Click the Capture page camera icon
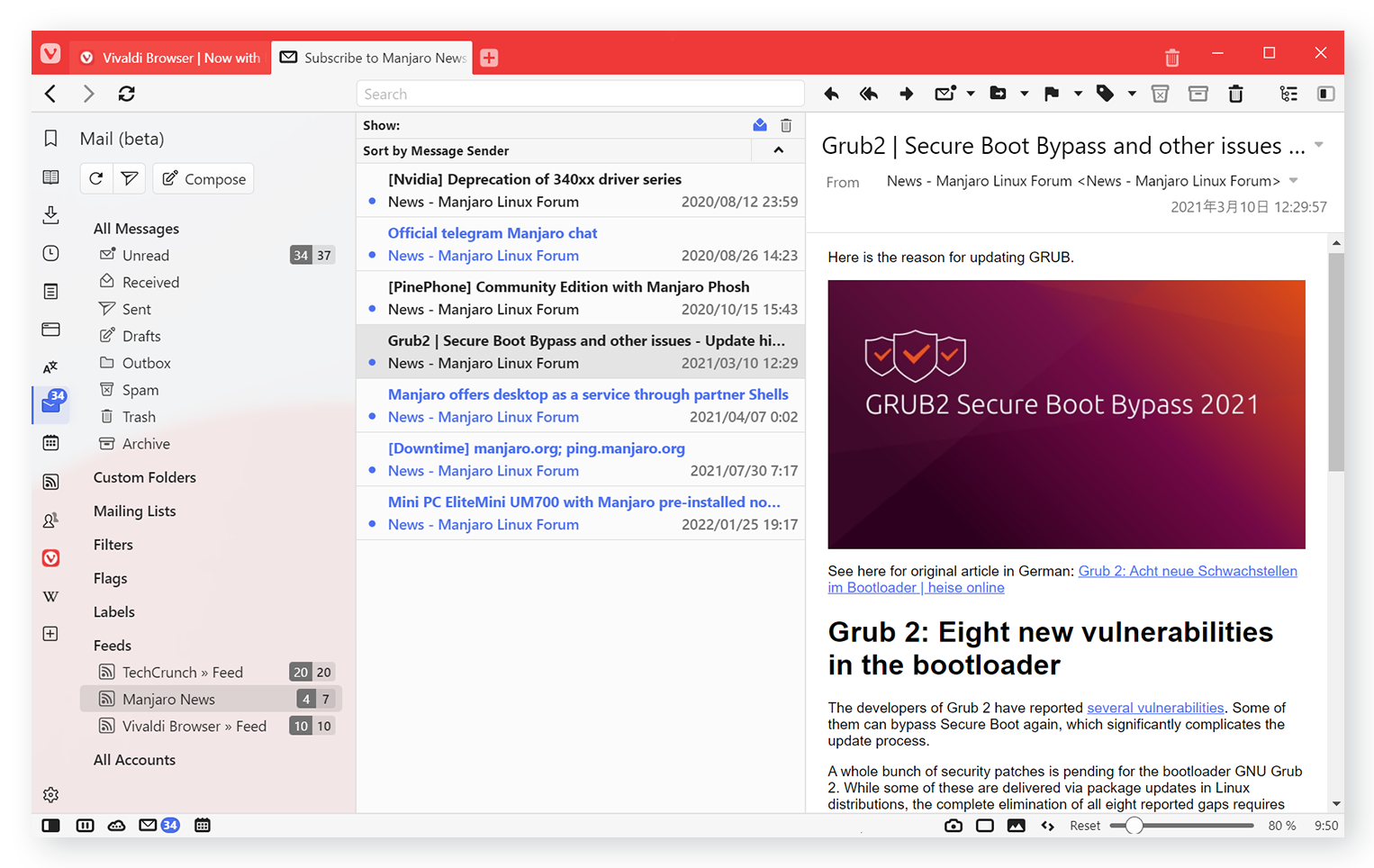1374x868 pixels. pos(953,826)
